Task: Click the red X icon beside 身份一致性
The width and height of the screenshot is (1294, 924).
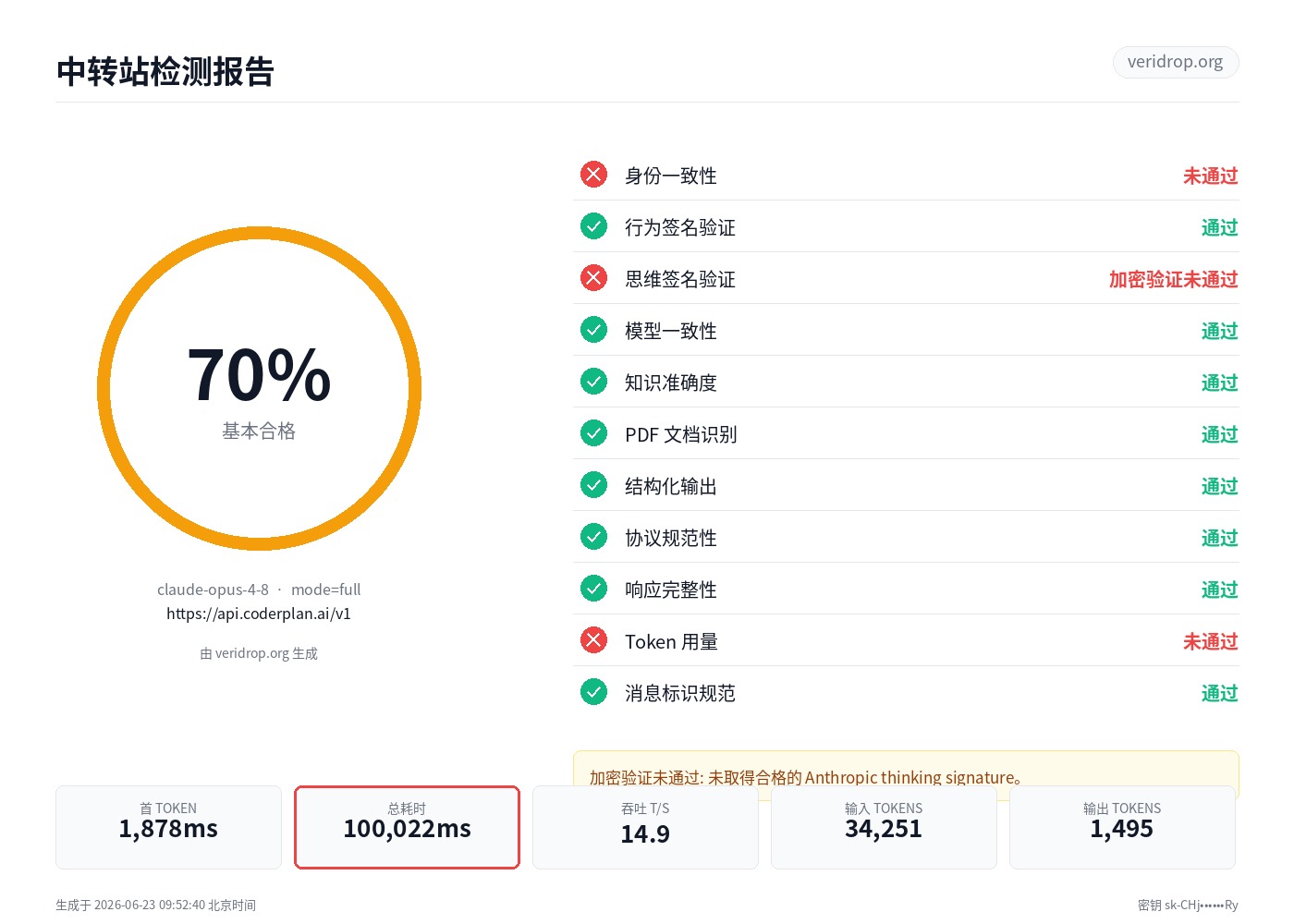Action: [593, 174]
